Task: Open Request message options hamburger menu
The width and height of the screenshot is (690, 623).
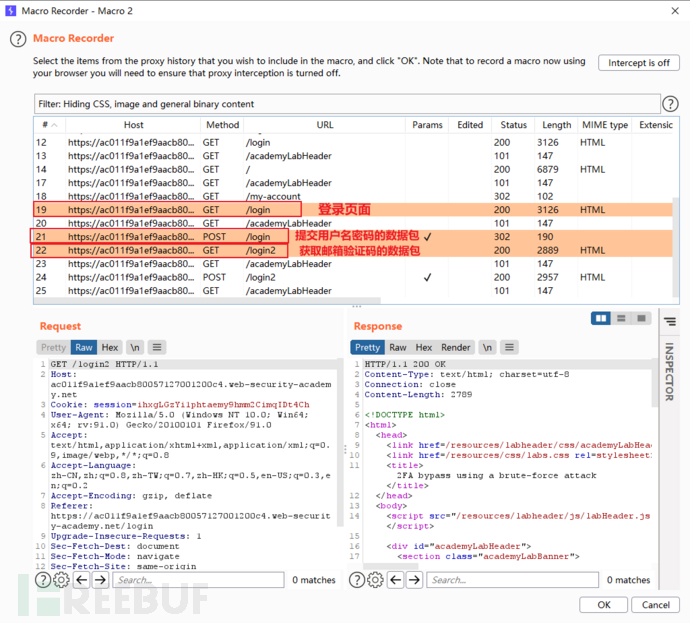Action: 158,347
